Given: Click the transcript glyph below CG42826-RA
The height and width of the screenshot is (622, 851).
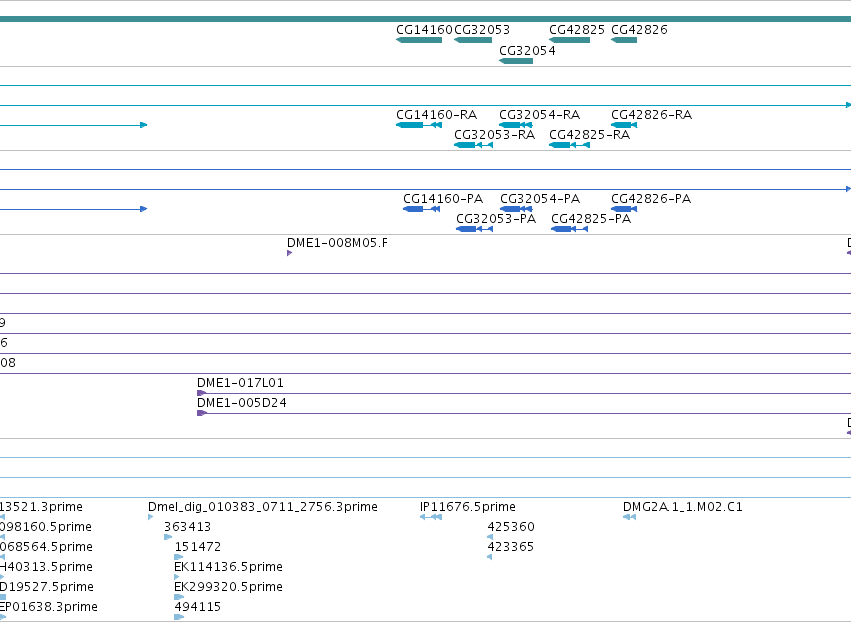Looking at the screenshot, I should point(624,125).
